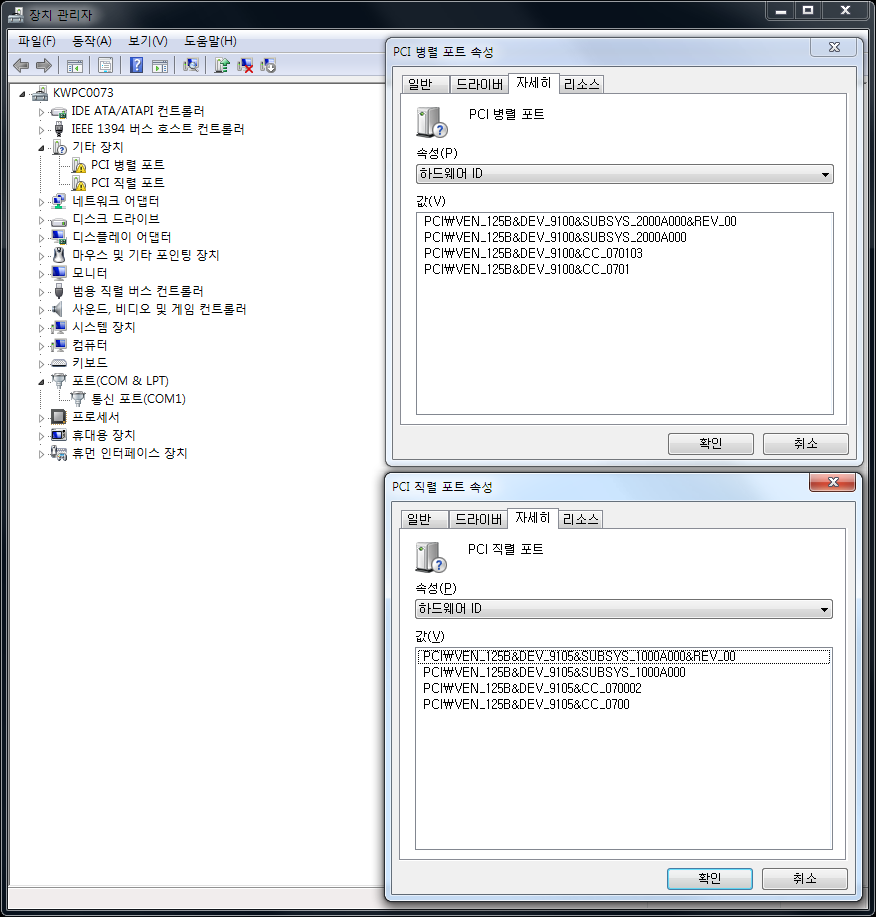
Task: Click the Scan for hardware changes icon
Action: click(191, 65)
